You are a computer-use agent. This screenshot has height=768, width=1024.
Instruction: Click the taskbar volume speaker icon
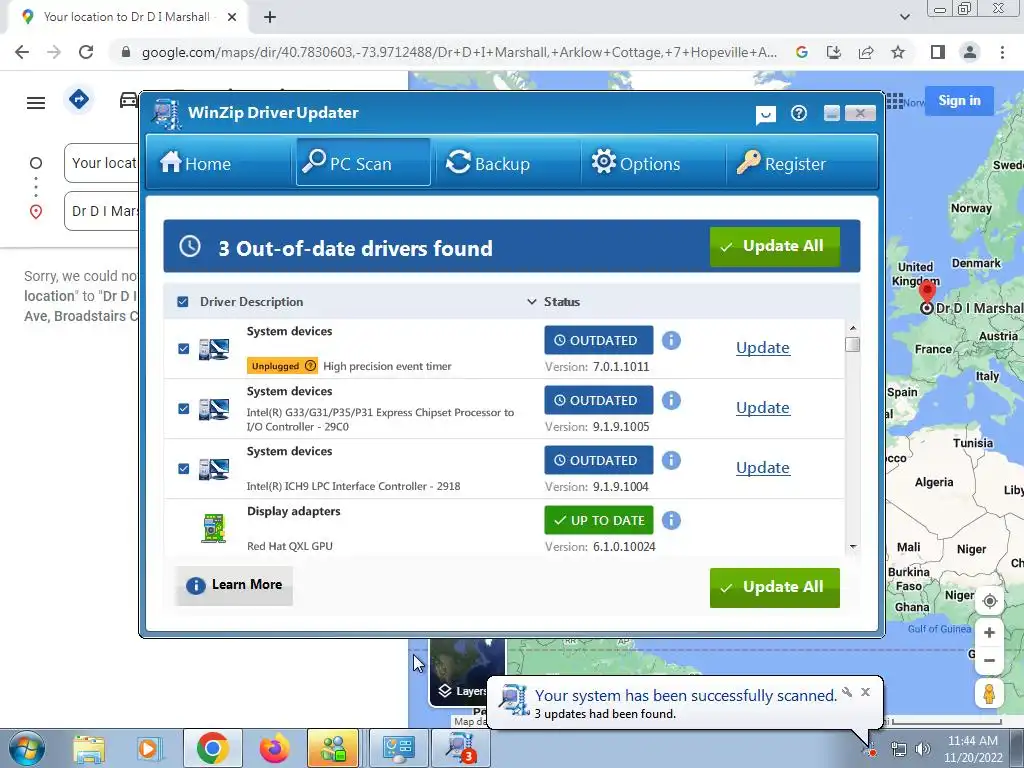(923, 749)
